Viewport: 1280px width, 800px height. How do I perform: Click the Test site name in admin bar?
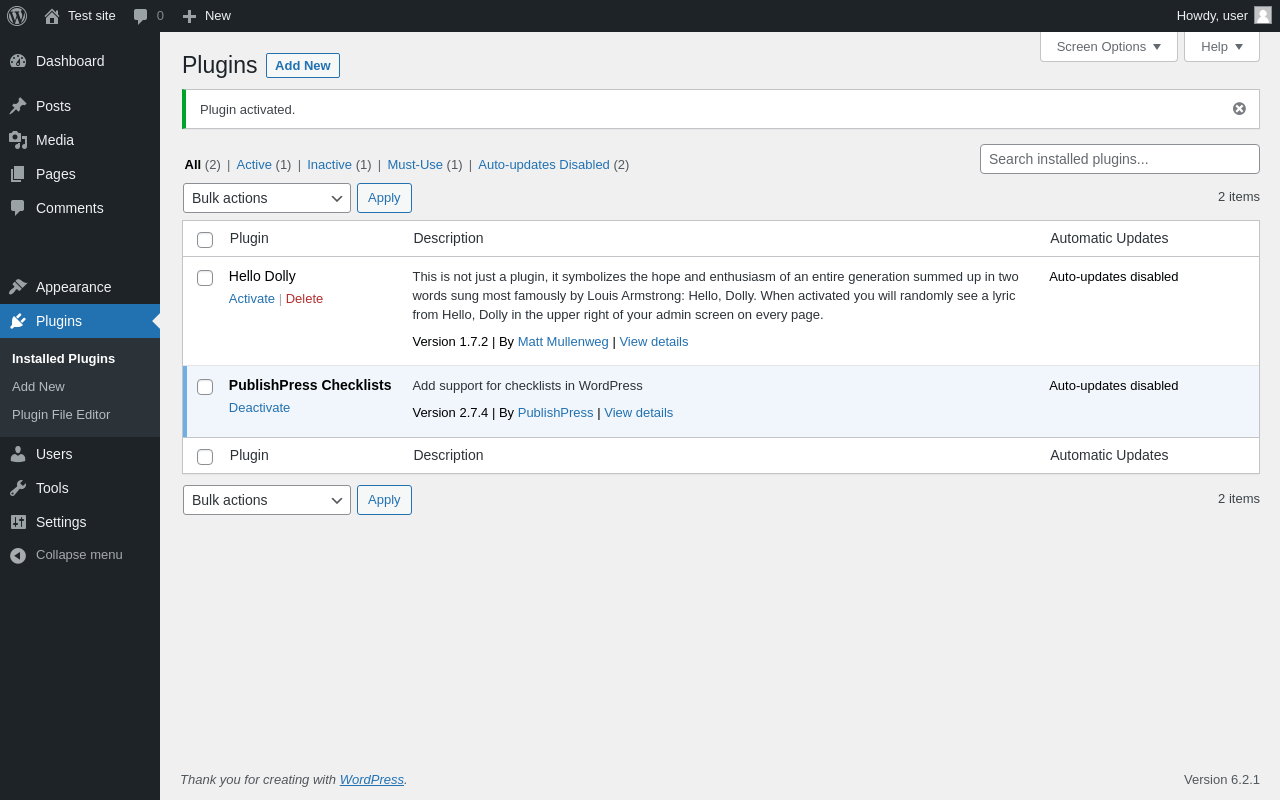92,16
